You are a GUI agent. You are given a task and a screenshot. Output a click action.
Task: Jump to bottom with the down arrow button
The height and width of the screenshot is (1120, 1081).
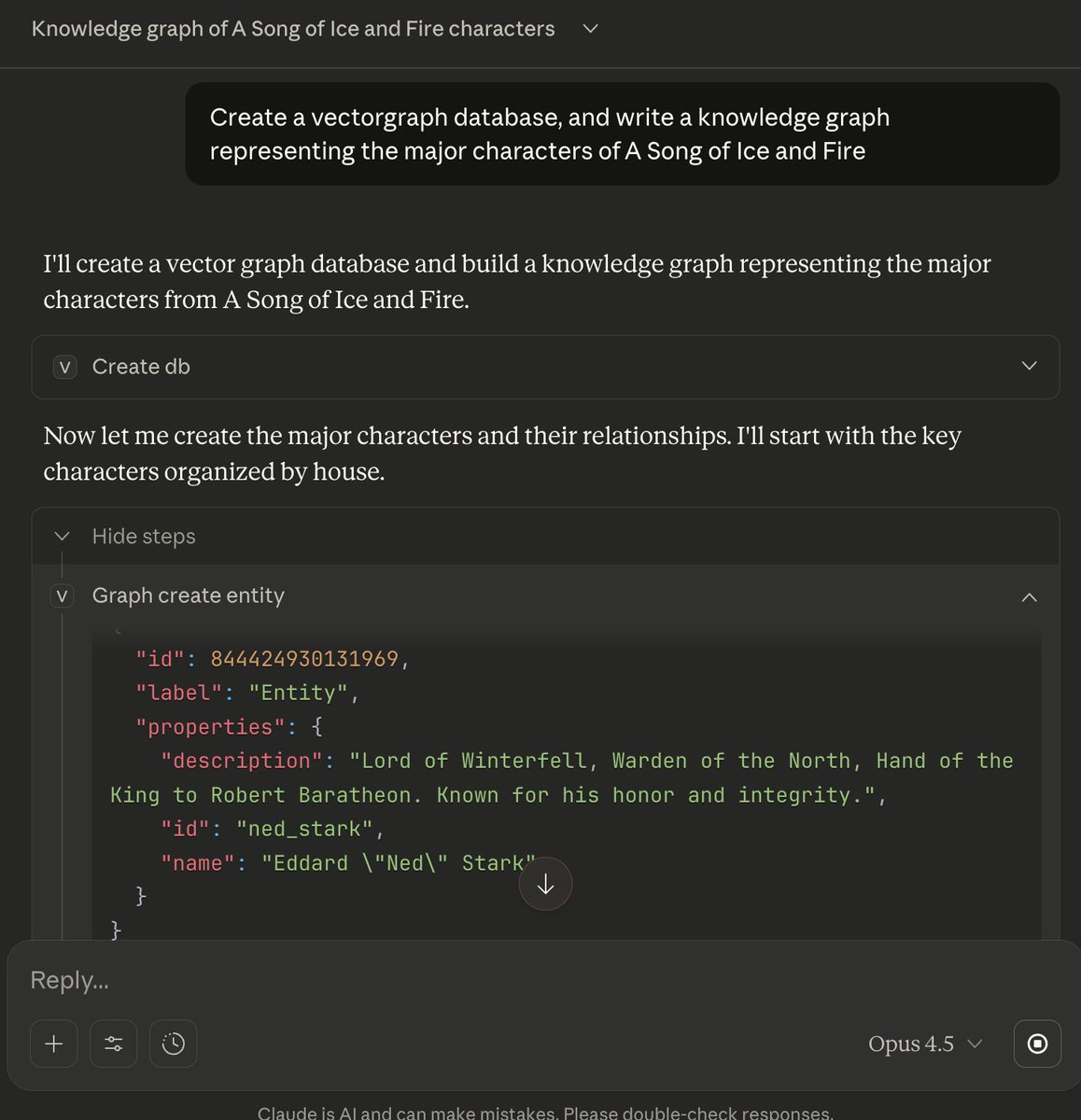click(x=545, y=885)
